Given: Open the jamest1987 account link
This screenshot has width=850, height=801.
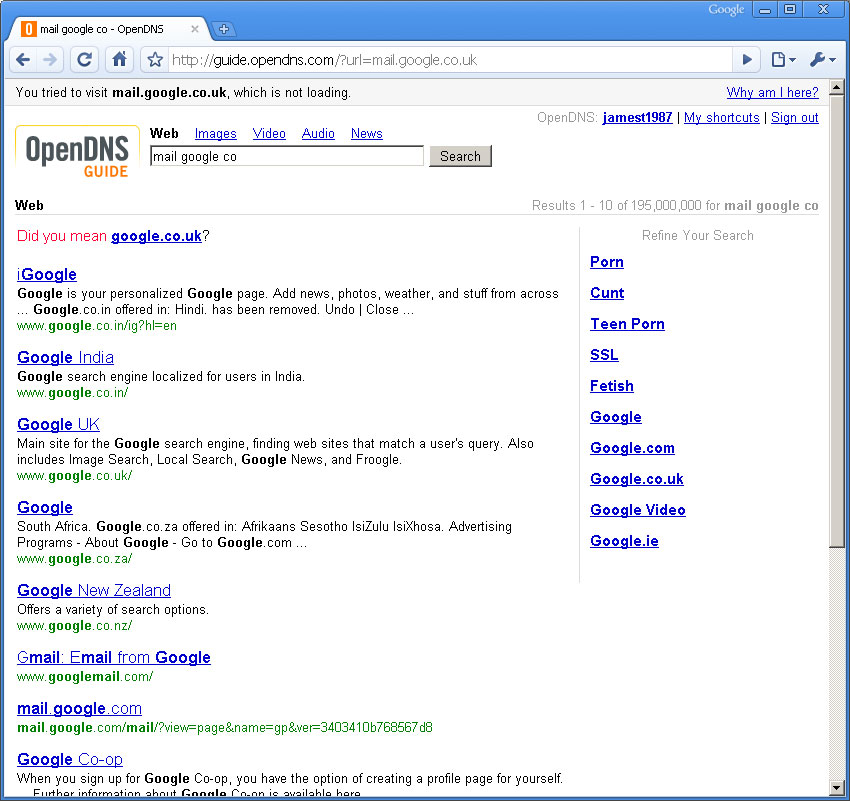Looking at the screenshot, I should pos(637,118).
